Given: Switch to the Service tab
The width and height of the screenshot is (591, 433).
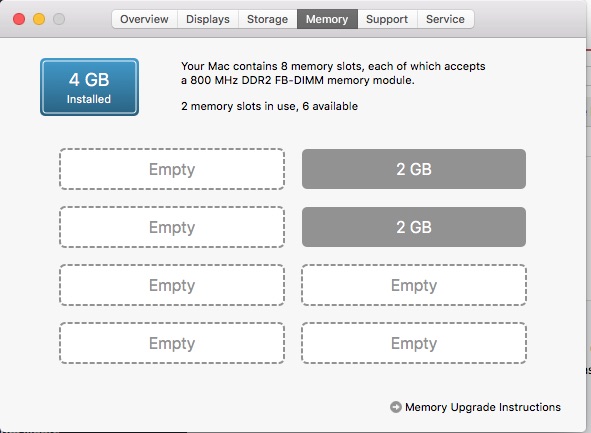Looking at the screenshot, I should (446, 19).
